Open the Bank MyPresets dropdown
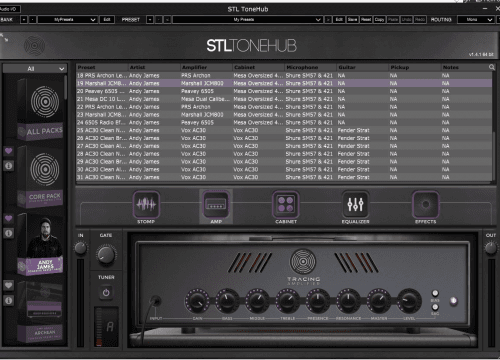This screenshot has width=500, height=360. (68, 20)
